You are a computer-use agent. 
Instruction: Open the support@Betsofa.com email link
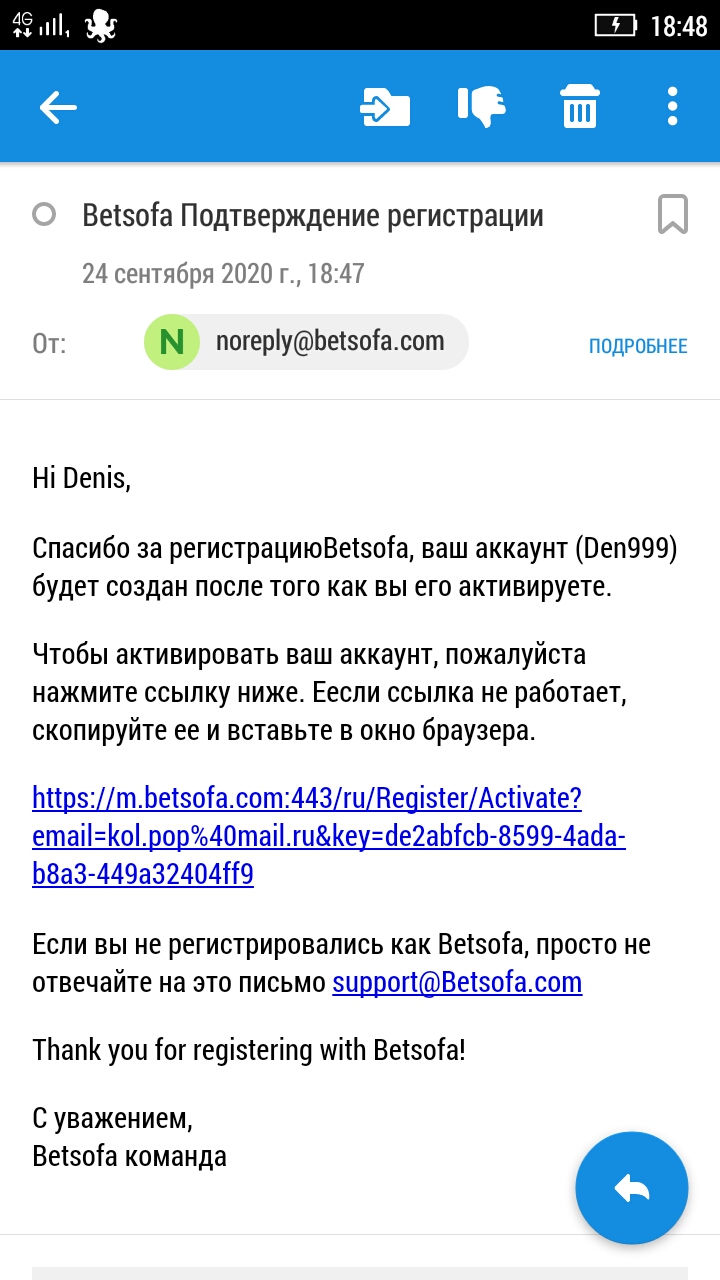click(457, 982)
